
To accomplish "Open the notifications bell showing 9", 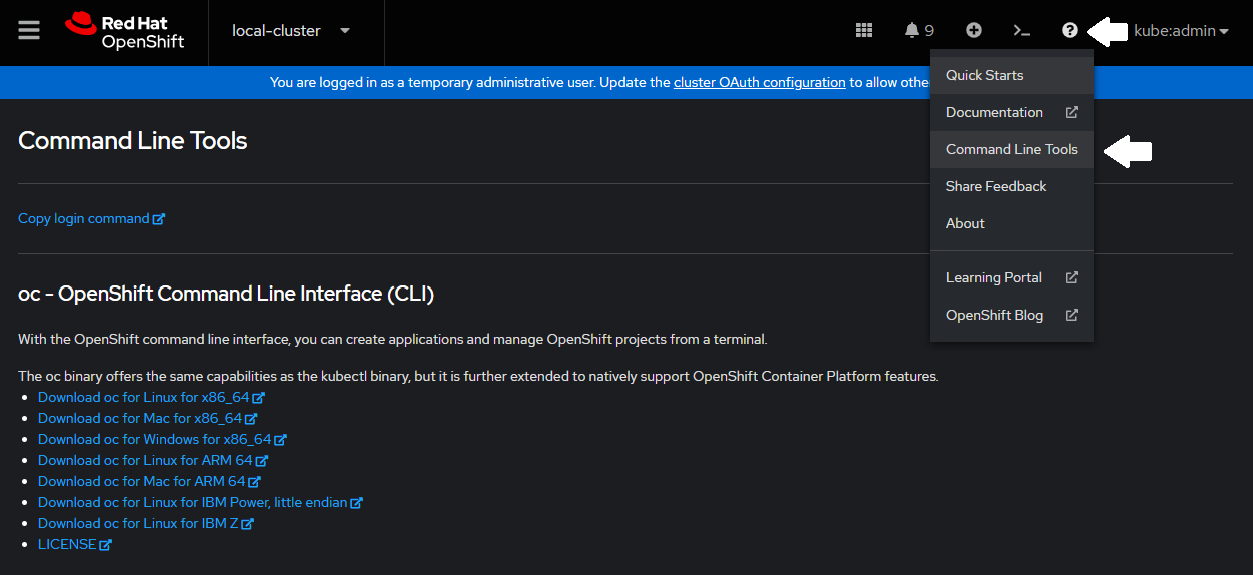I will tap(919, 30).
